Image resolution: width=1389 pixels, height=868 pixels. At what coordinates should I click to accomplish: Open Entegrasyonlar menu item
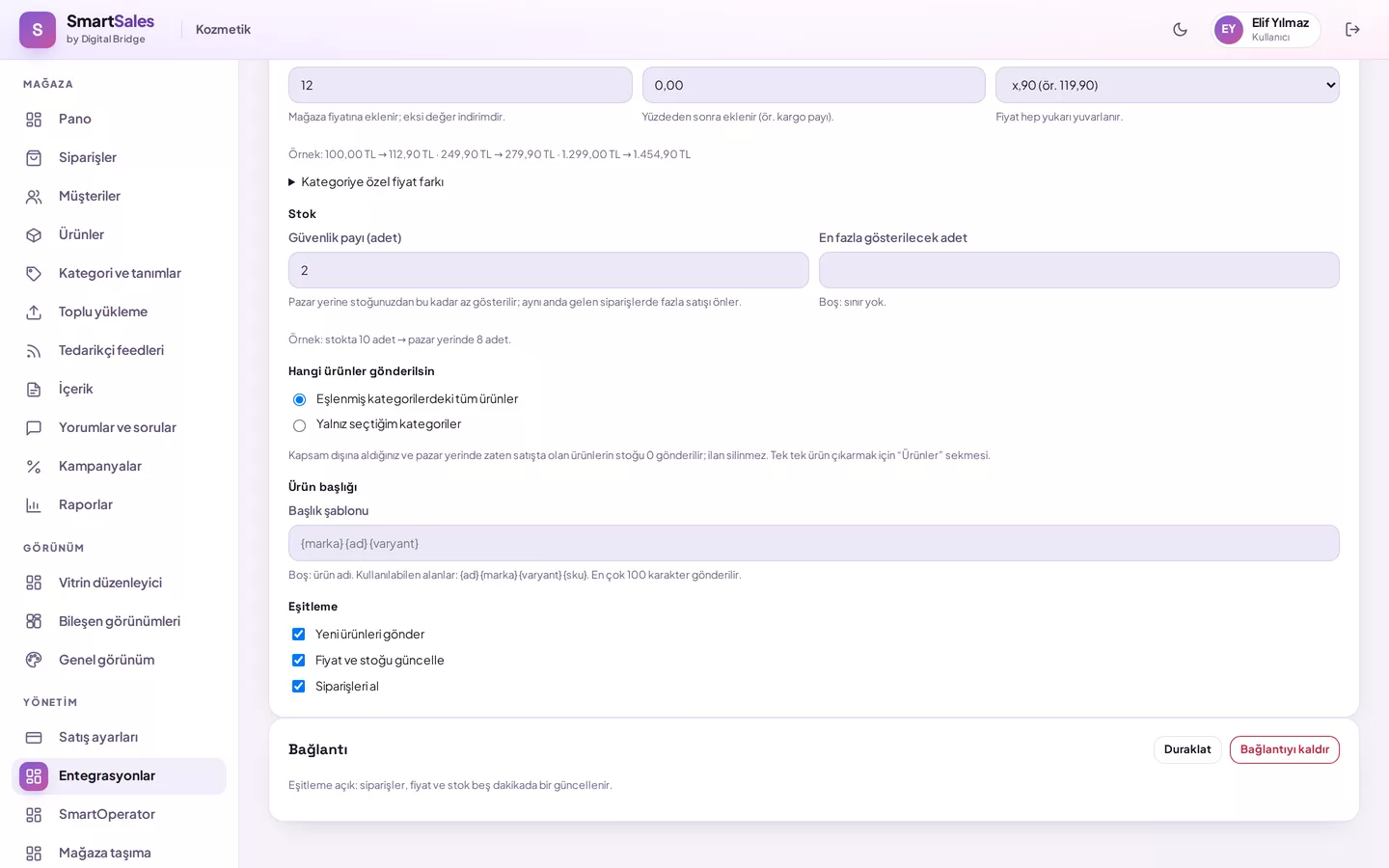(x=119, y=776)
